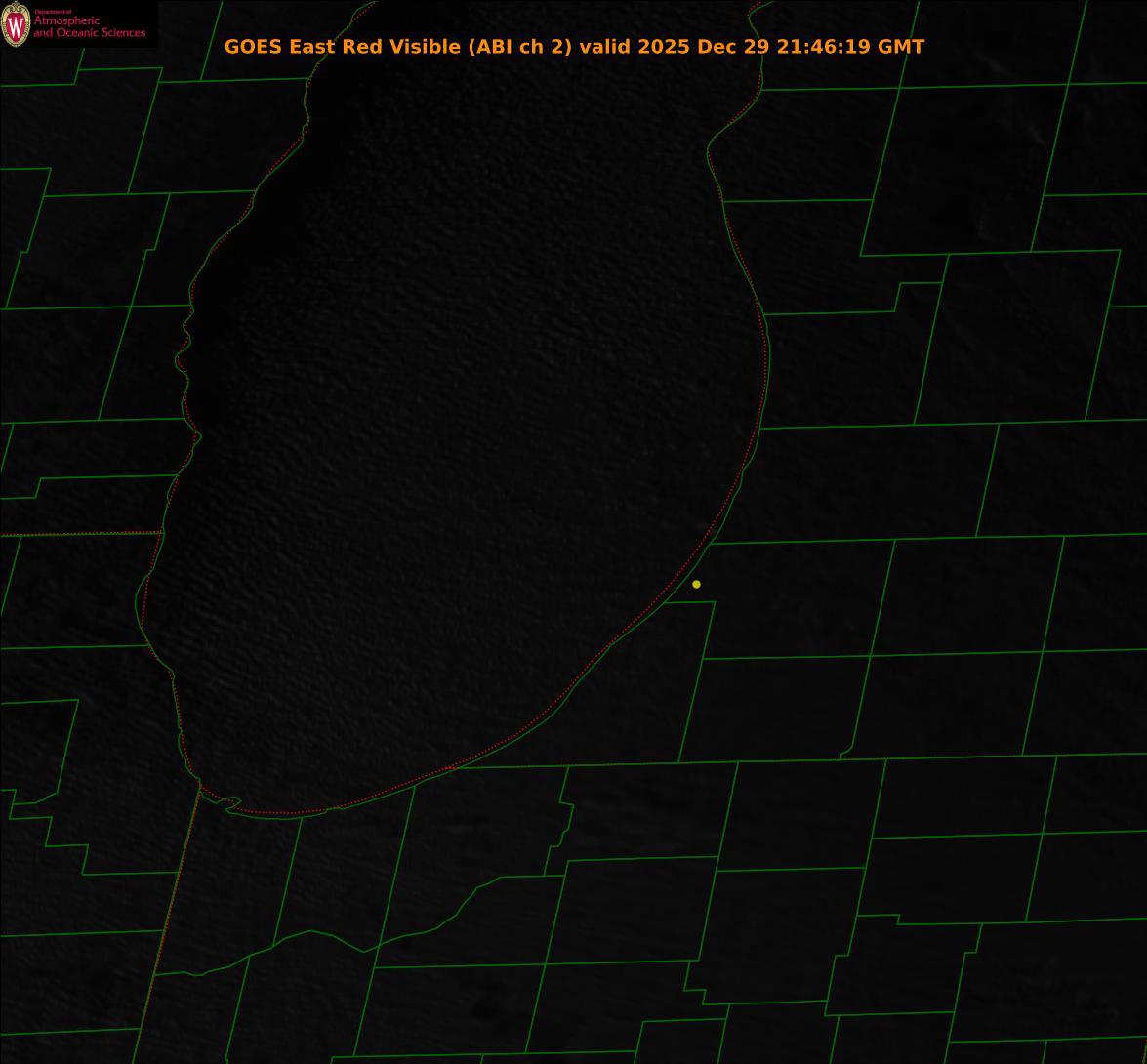The height and width of the screenshot is (1064, 1147).
Task: Click the UW crest logo
Action: pyautogui.click(x=16, y=25)
